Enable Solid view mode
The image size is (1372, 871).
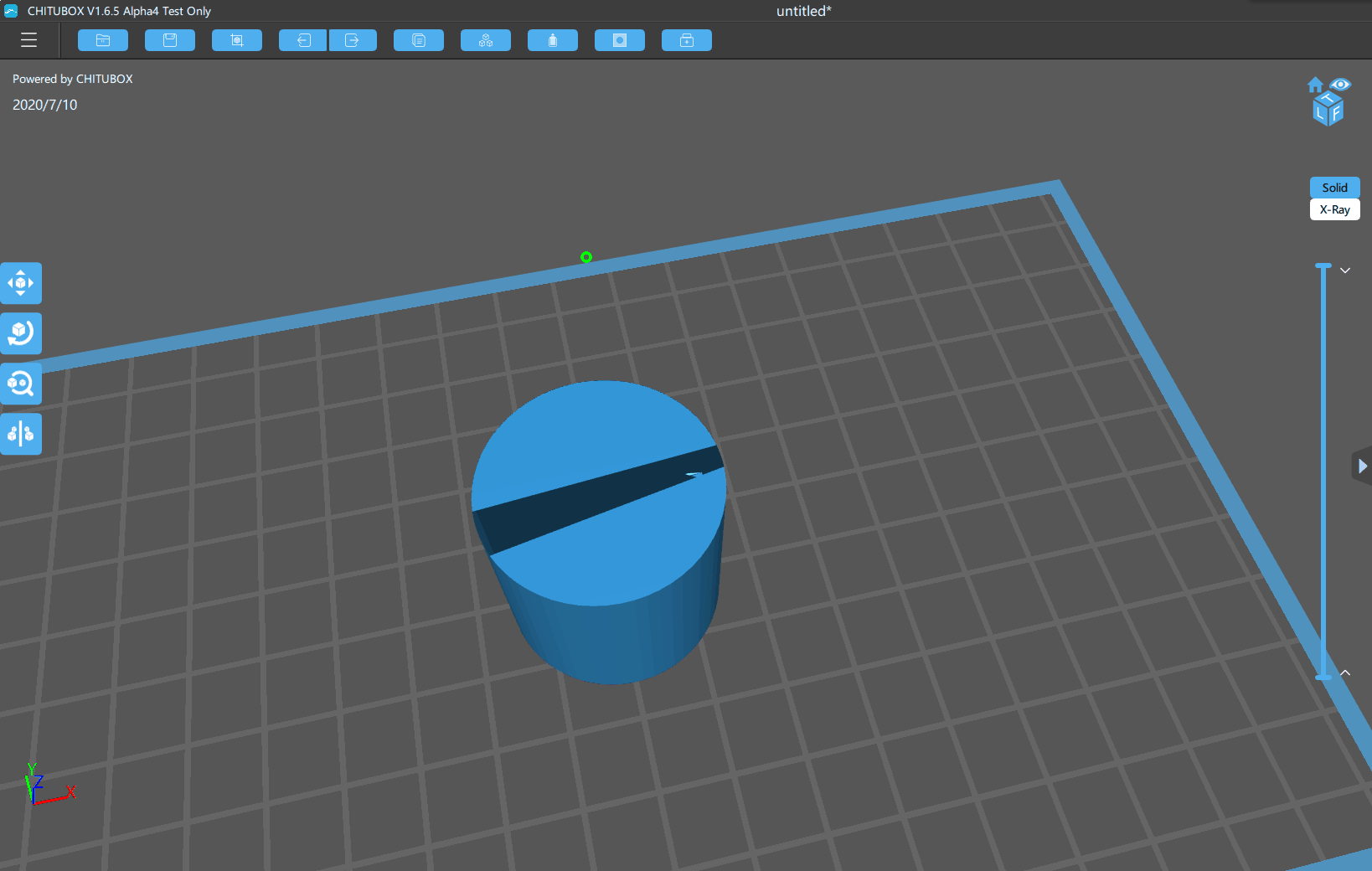[1334, 188]
